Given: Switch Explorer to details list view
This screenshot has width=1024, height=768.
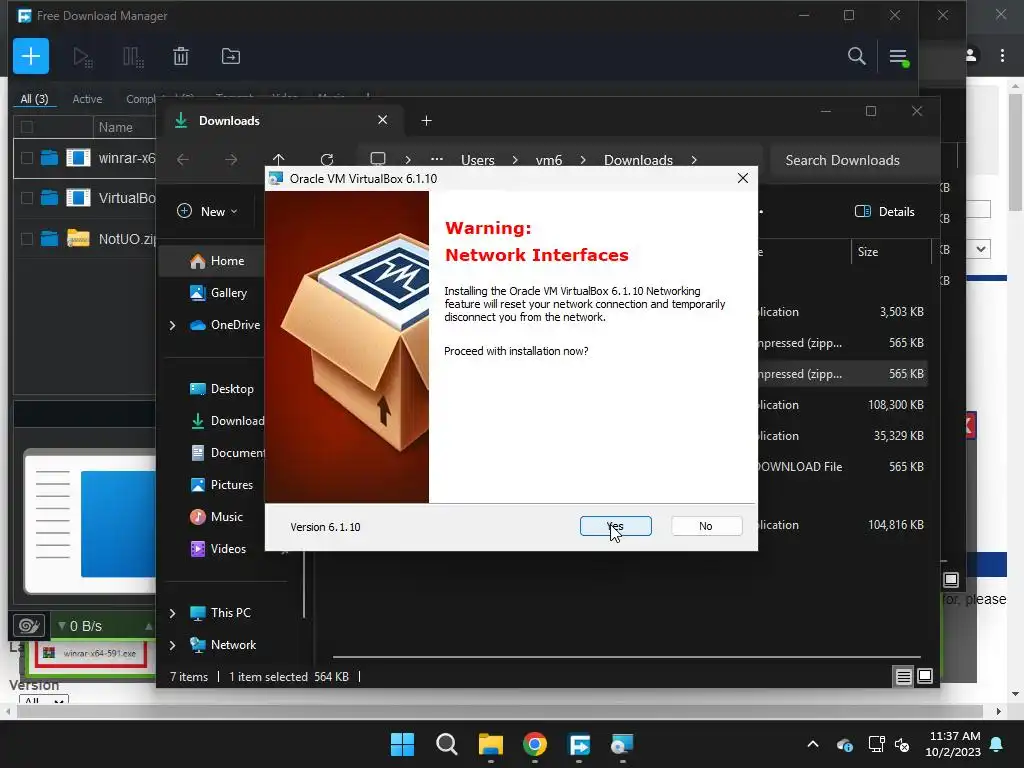Looking at the screenshot, I should point(903,677).
